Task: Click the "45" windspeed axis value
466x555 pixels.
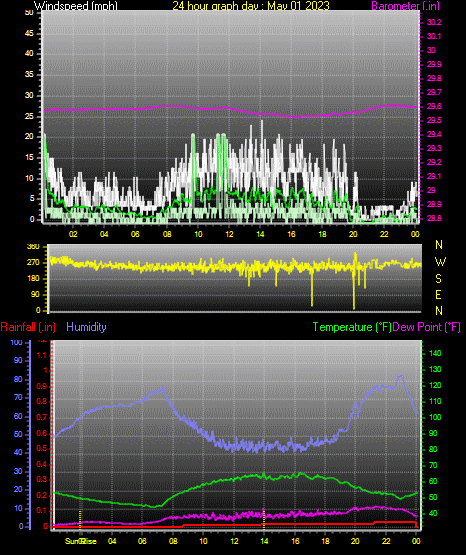Action: (x=29, y=33)
